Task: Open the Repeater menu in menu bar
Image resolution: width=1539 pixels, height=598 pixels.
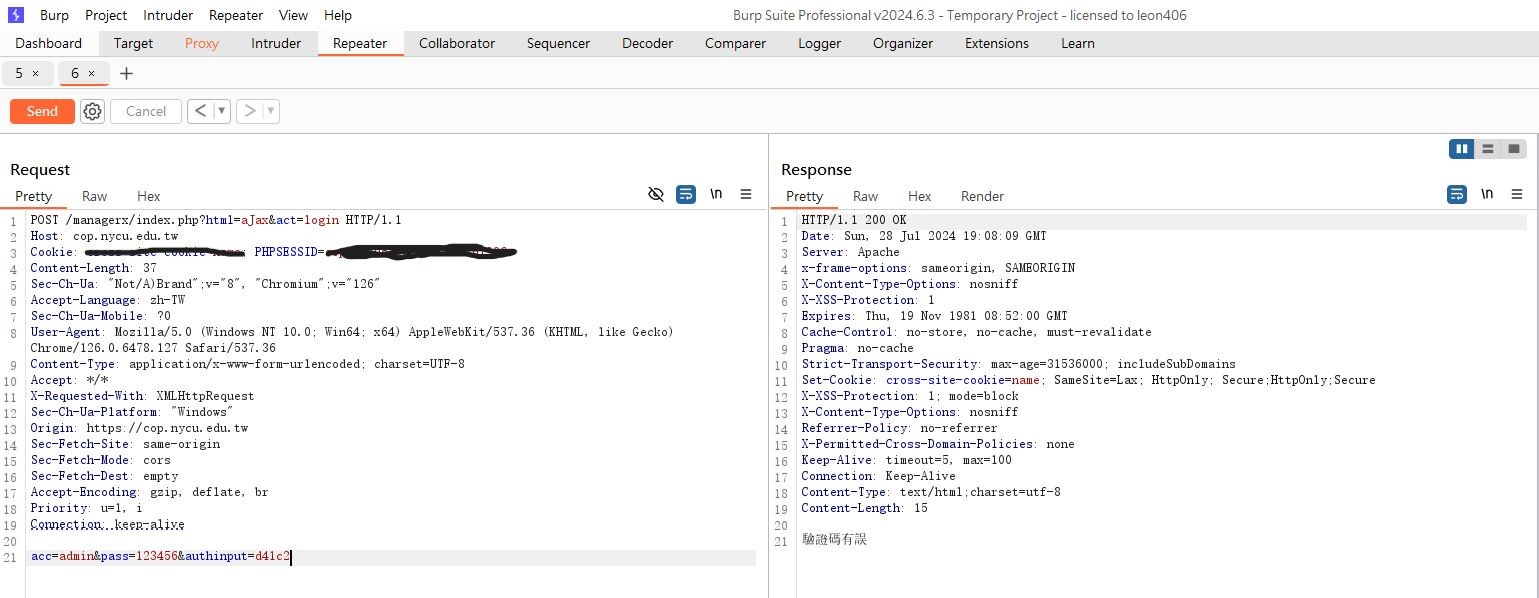Action: (x=236, y=15)
